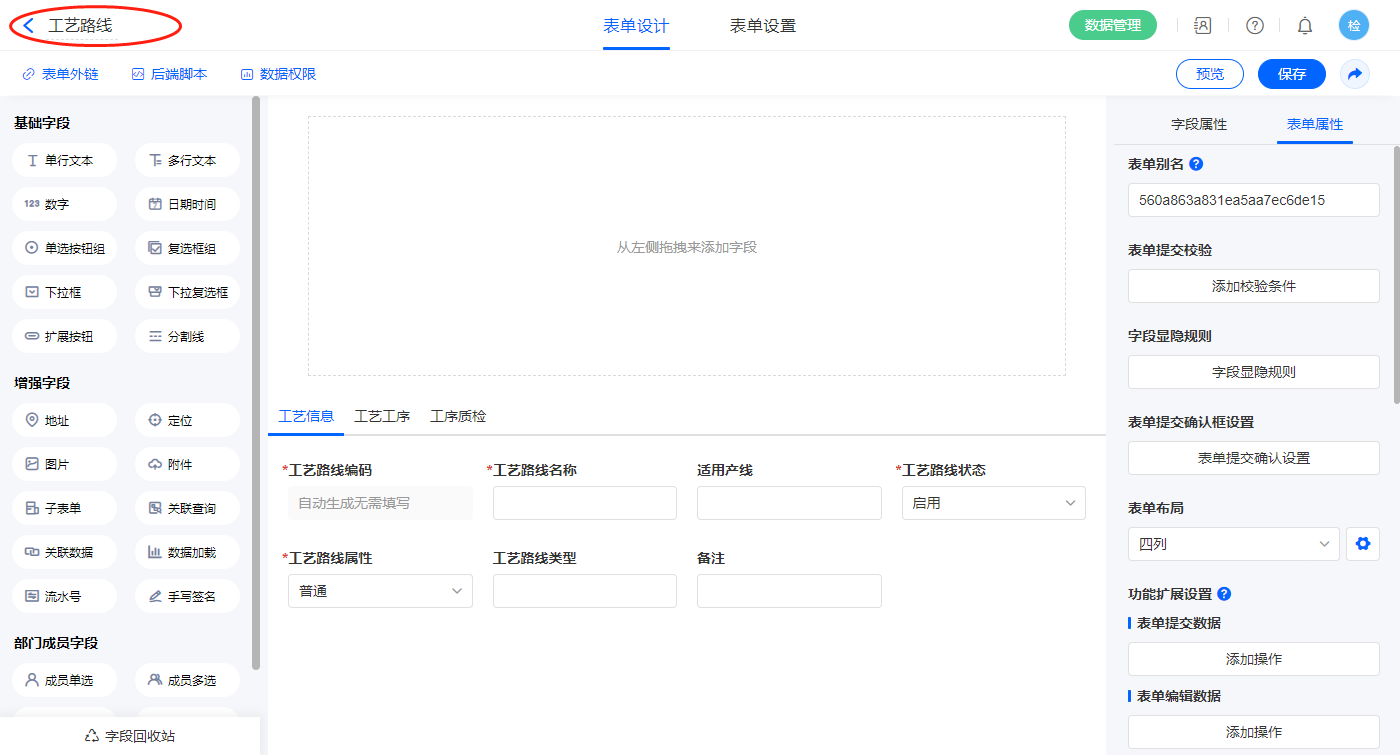Click the user avatar in top right
The height and width of the screenshot is (755, 1400).
1353,26
